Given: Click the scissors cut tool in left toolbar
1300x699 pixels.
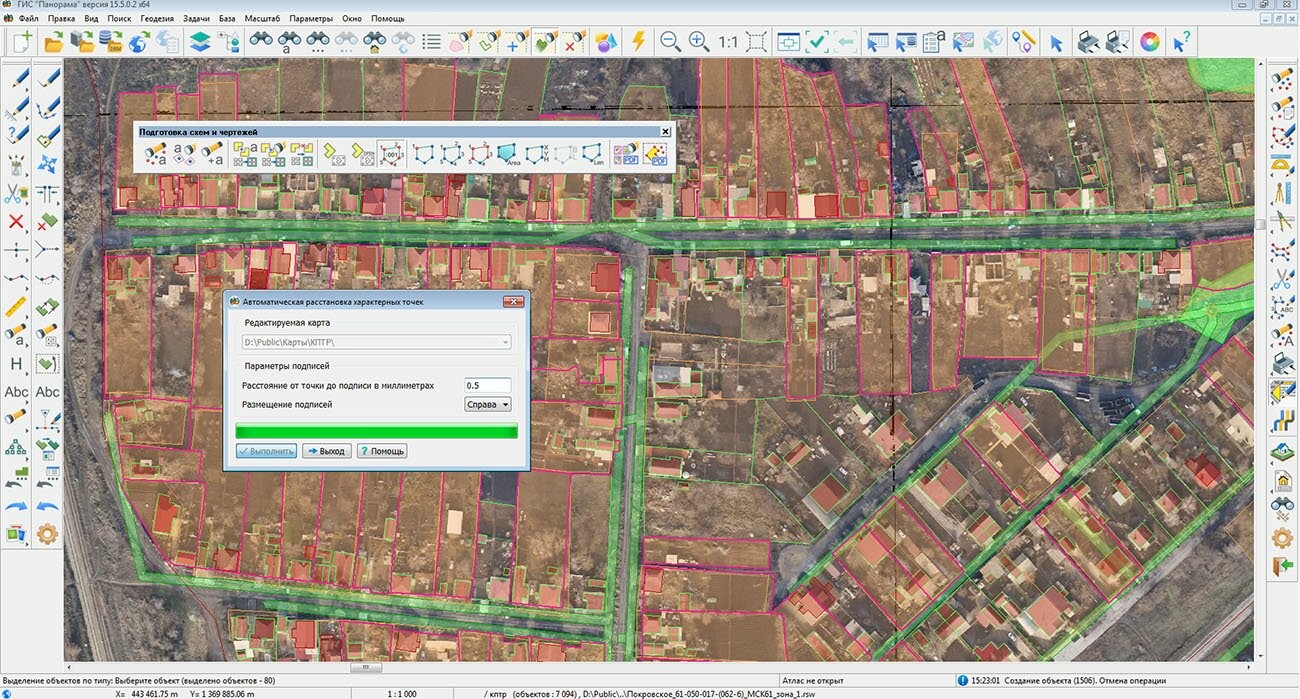Looking at the screenshot, I should coord(16,193).
